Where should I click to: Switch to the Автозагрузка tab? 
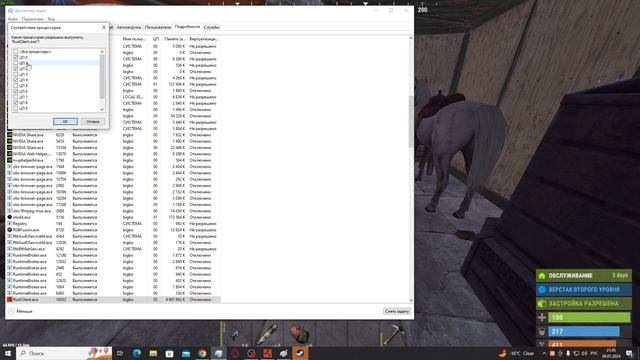tap(129, 27)
